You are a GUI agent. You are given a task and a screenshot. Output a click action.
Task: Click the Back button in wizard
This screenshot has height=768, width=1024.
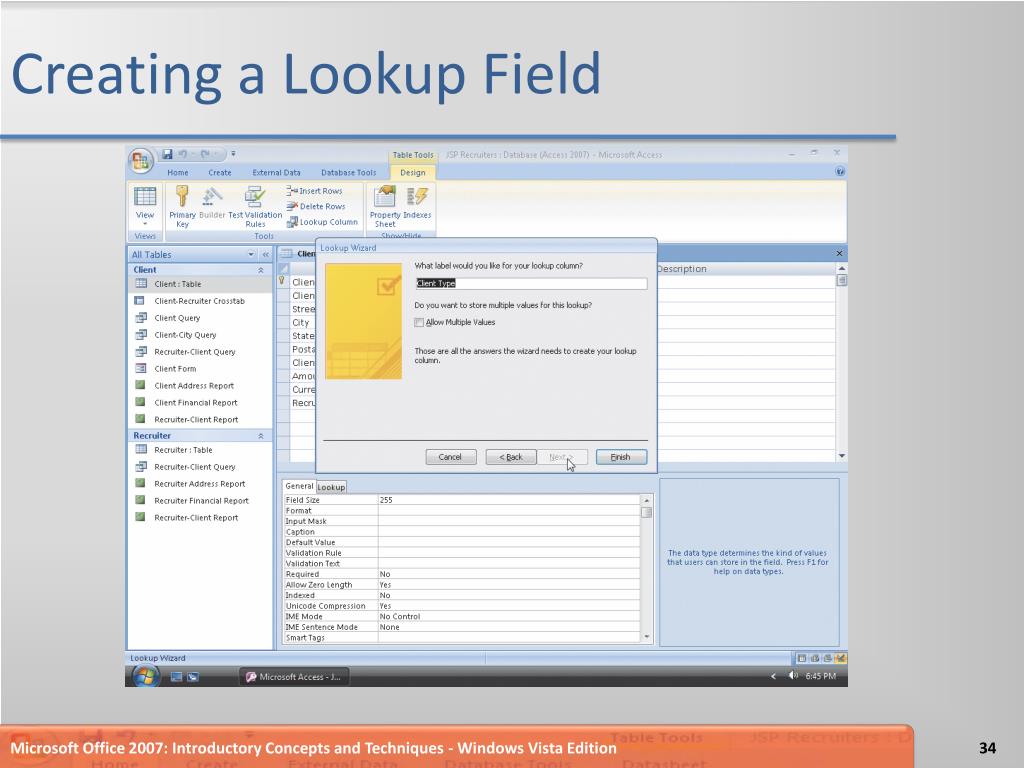511,457
